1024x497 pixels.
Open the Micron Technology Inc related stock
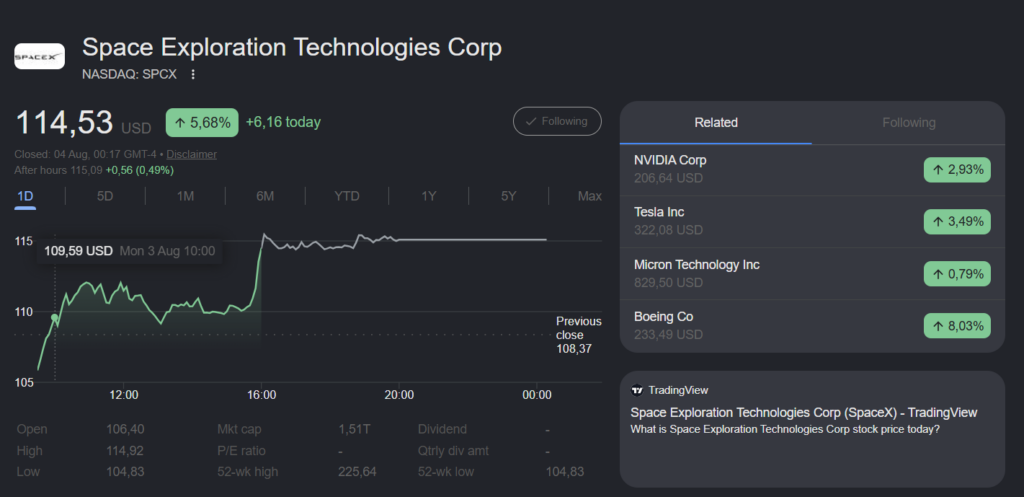(x=812, y=274)
